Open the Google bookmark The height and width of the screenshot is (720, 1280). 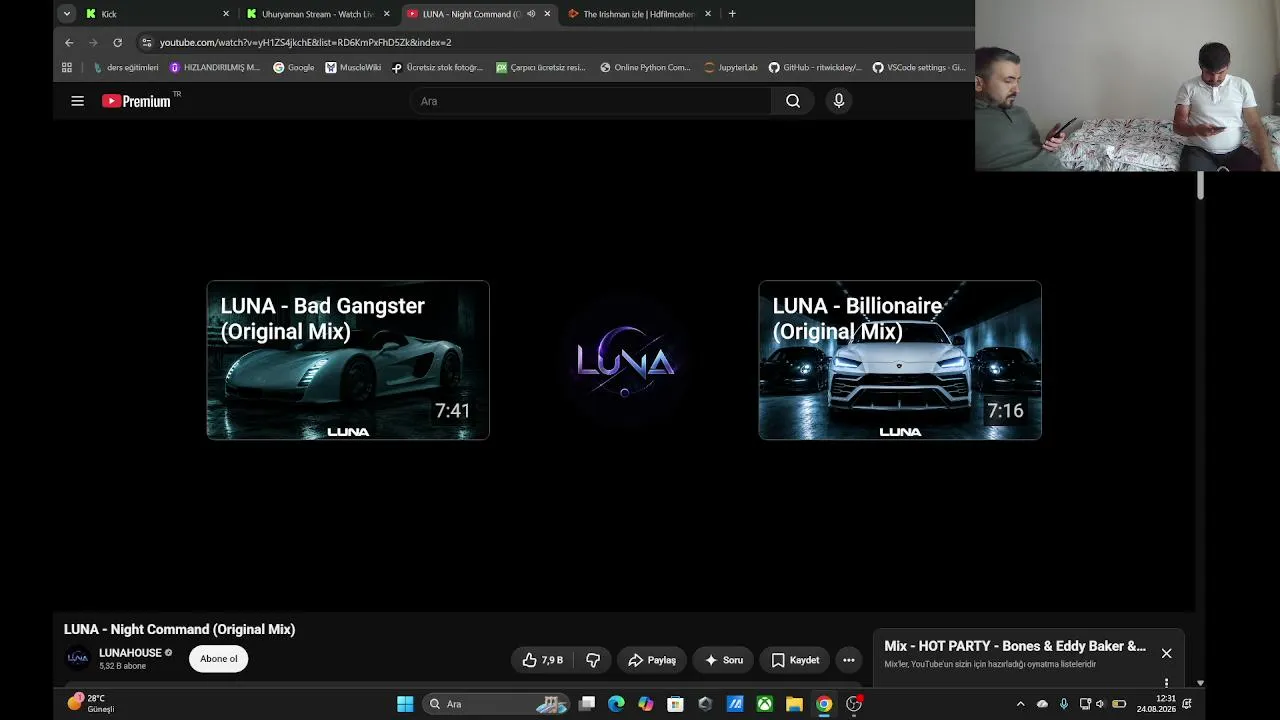(x=293, y=67)
